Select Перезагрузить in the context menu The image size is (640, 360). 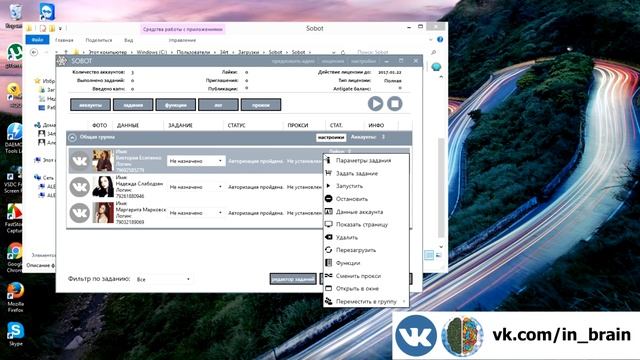click(366, 250)
